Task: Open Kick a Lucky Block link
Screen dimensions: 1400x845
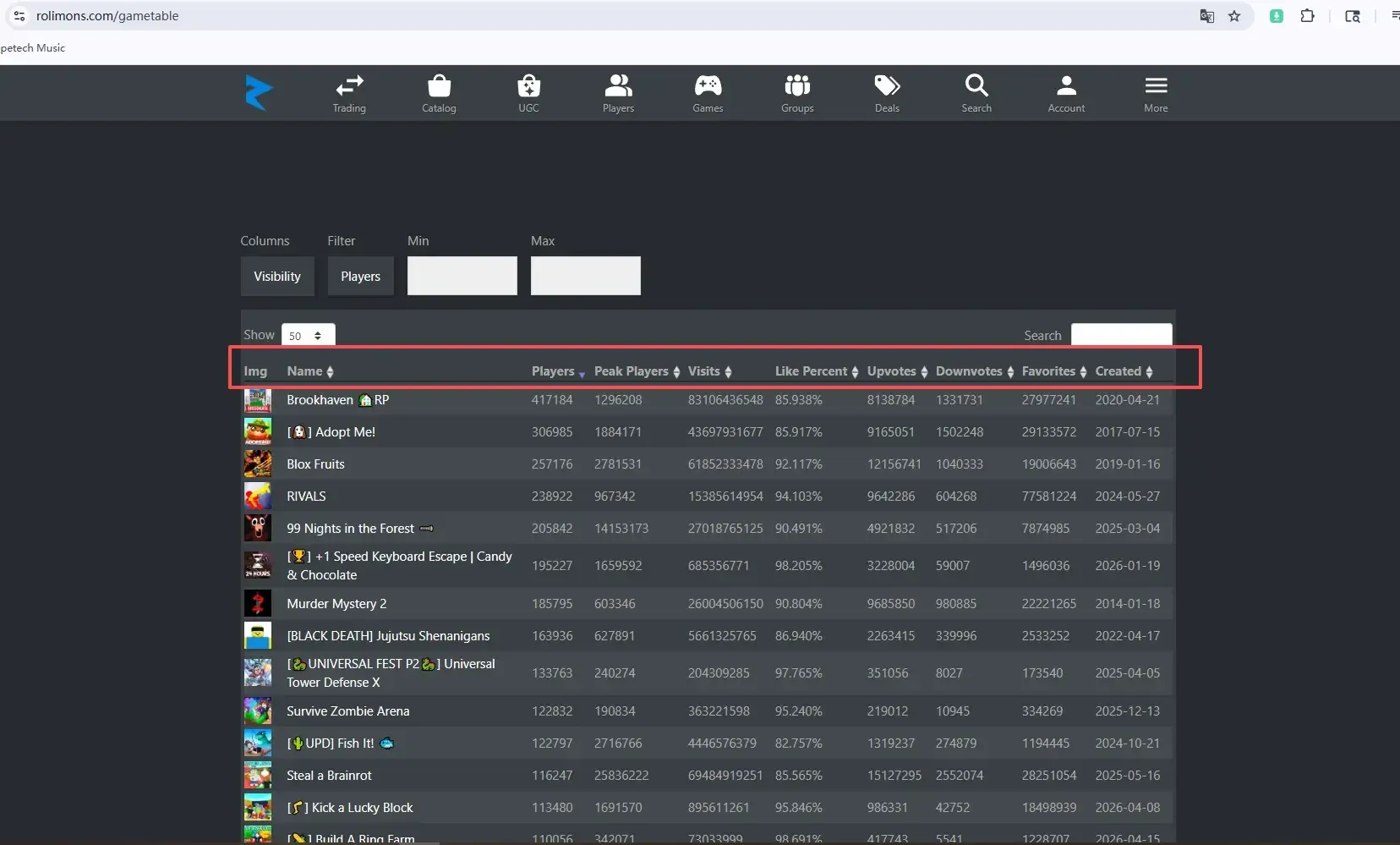Action: click(x=350, y=808)
